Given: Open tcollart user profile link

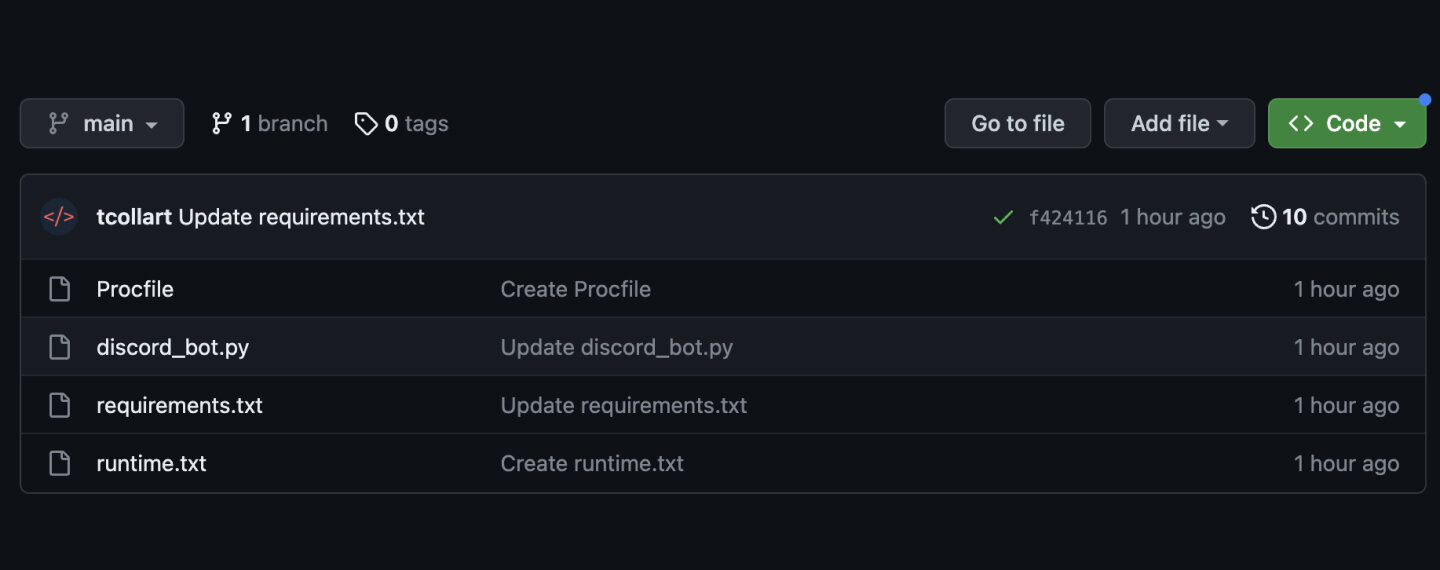Looking at the screenshot, I should pyautogui.click(x=134, y=217).
